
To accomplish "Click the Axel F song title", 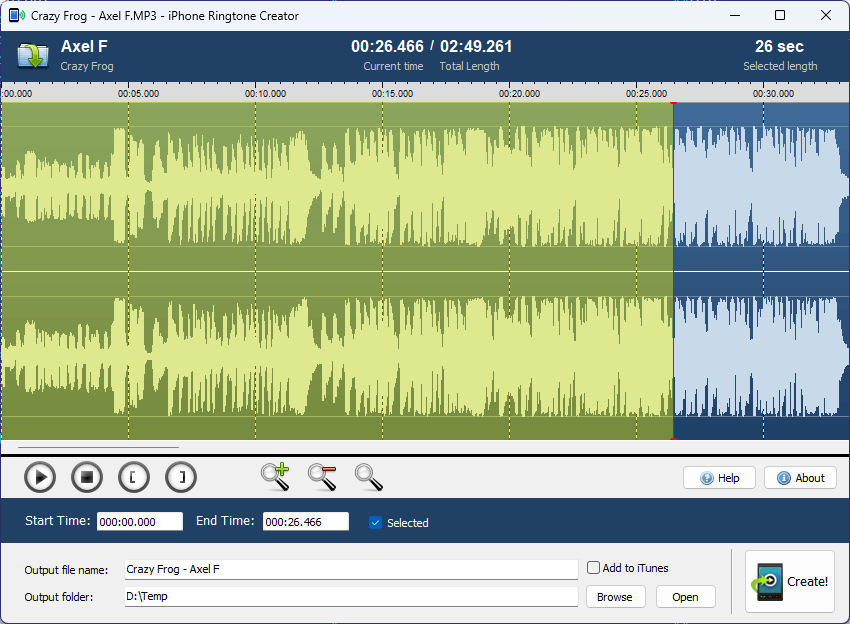I will click(x=84, y=47).
